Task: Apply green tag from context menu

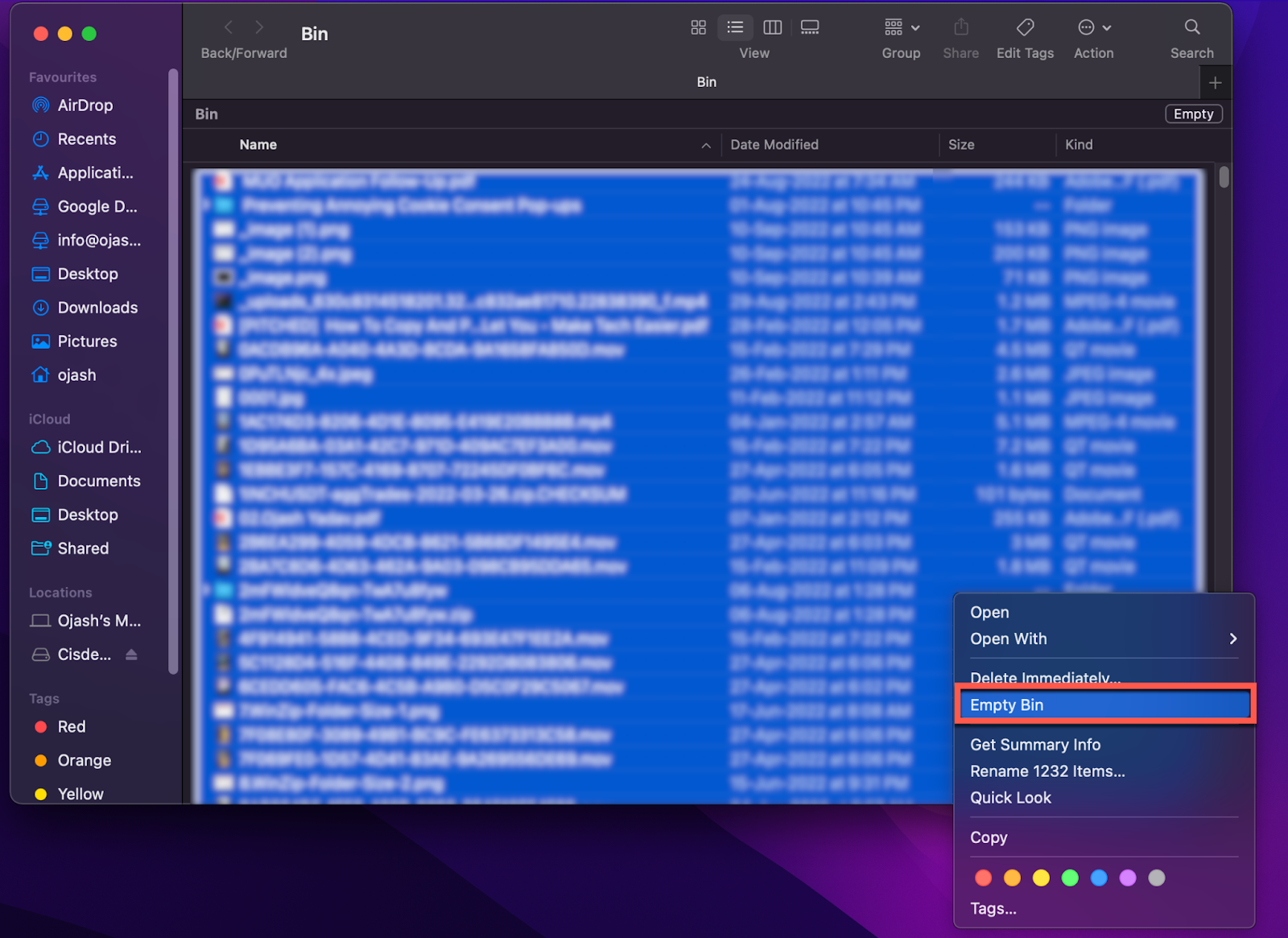Action: (1070, 878)
